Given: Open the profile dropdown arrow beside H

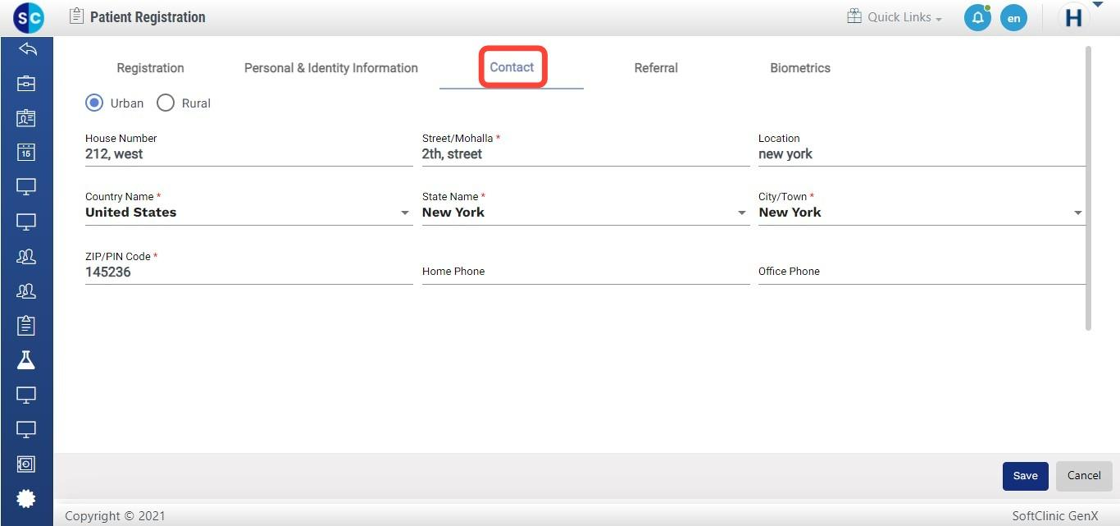Looking at the screenshot, I should click(1098, 4).
